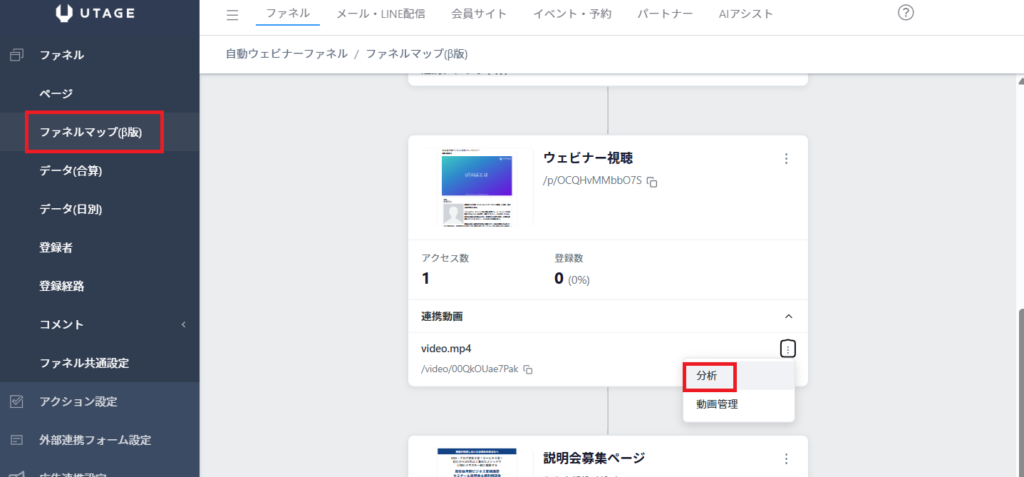Go to イベント・予約 tab
1024x477 pixels.
pos(572,14)
